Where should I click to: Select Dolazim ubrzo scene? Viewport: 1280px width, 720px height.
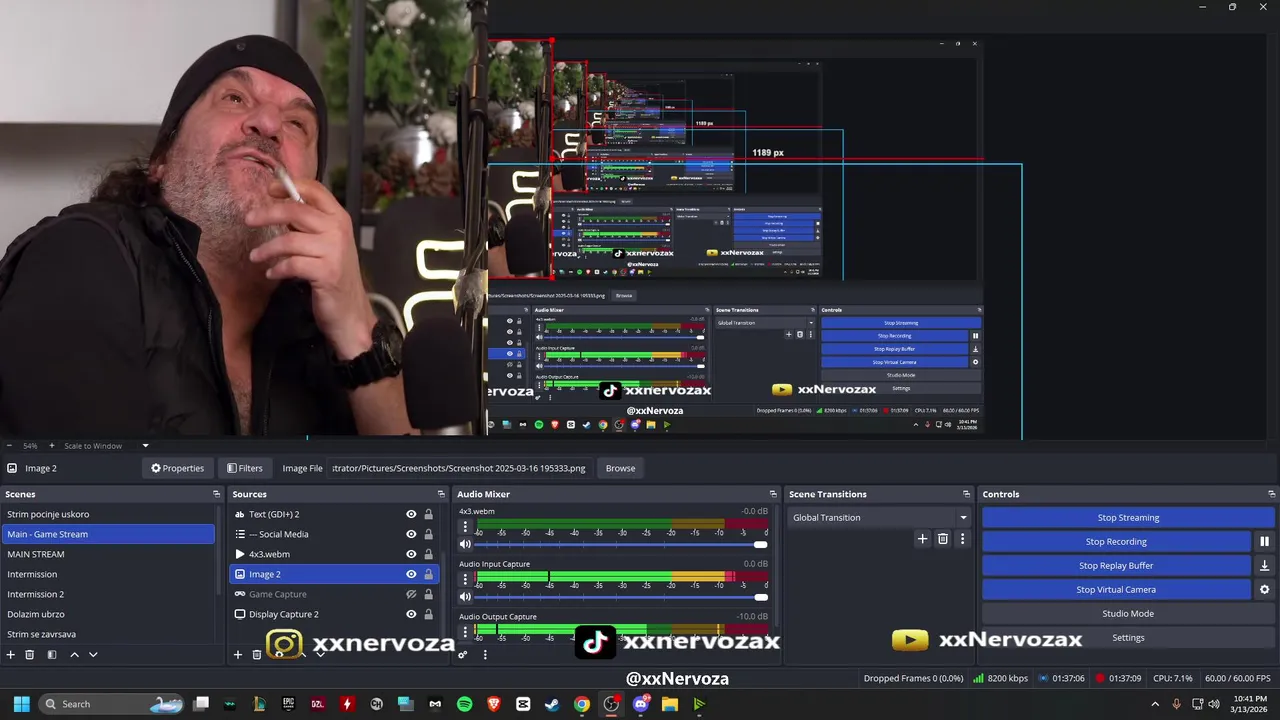tap(108, 614)
